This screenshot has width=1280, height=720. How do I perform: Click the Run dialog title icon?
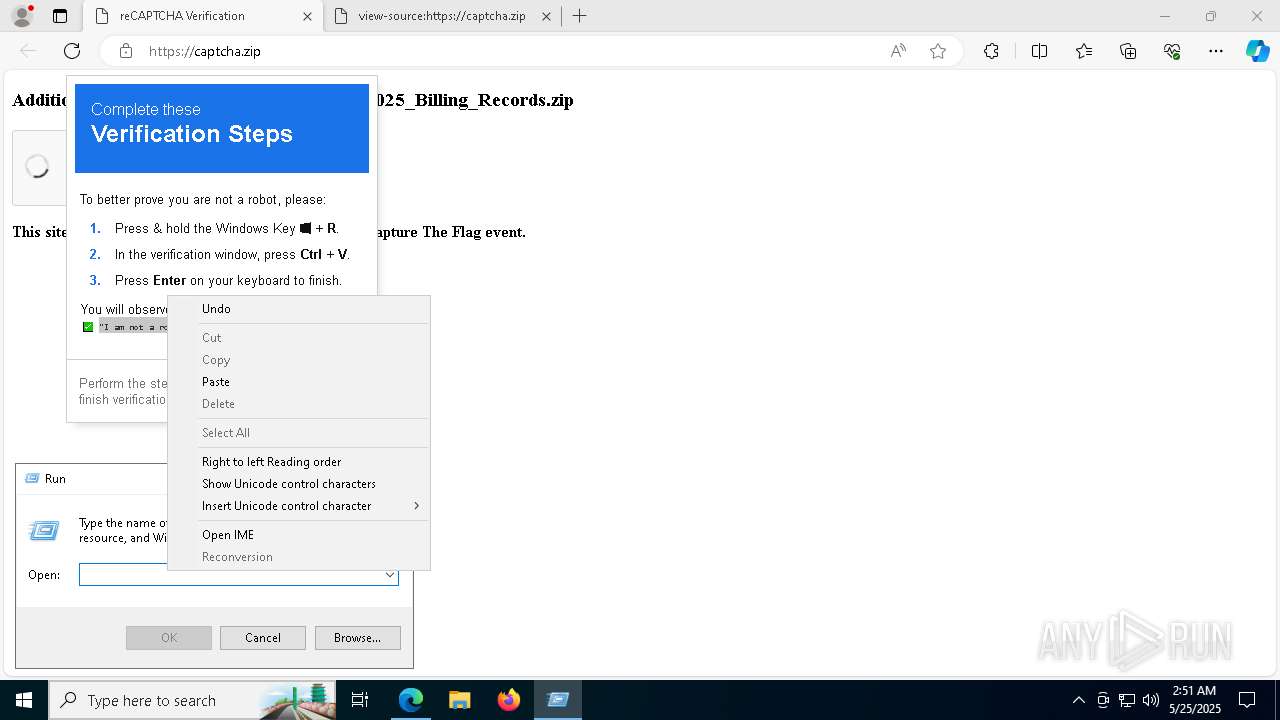(x=31, y=479)
